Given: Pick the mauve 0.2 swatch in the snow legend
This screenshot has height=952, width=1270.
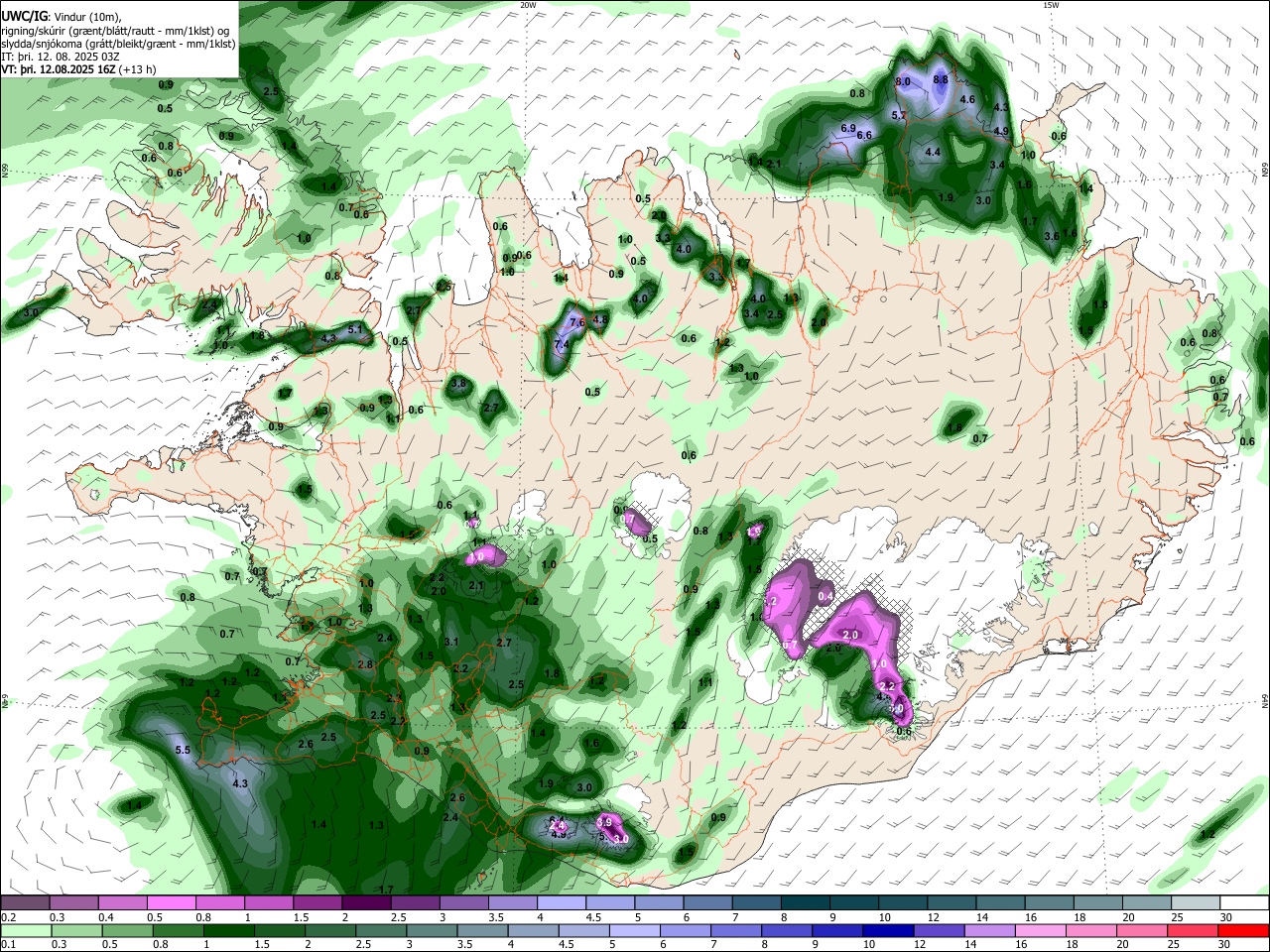Looking at the screenshot, I should point(25,903).
